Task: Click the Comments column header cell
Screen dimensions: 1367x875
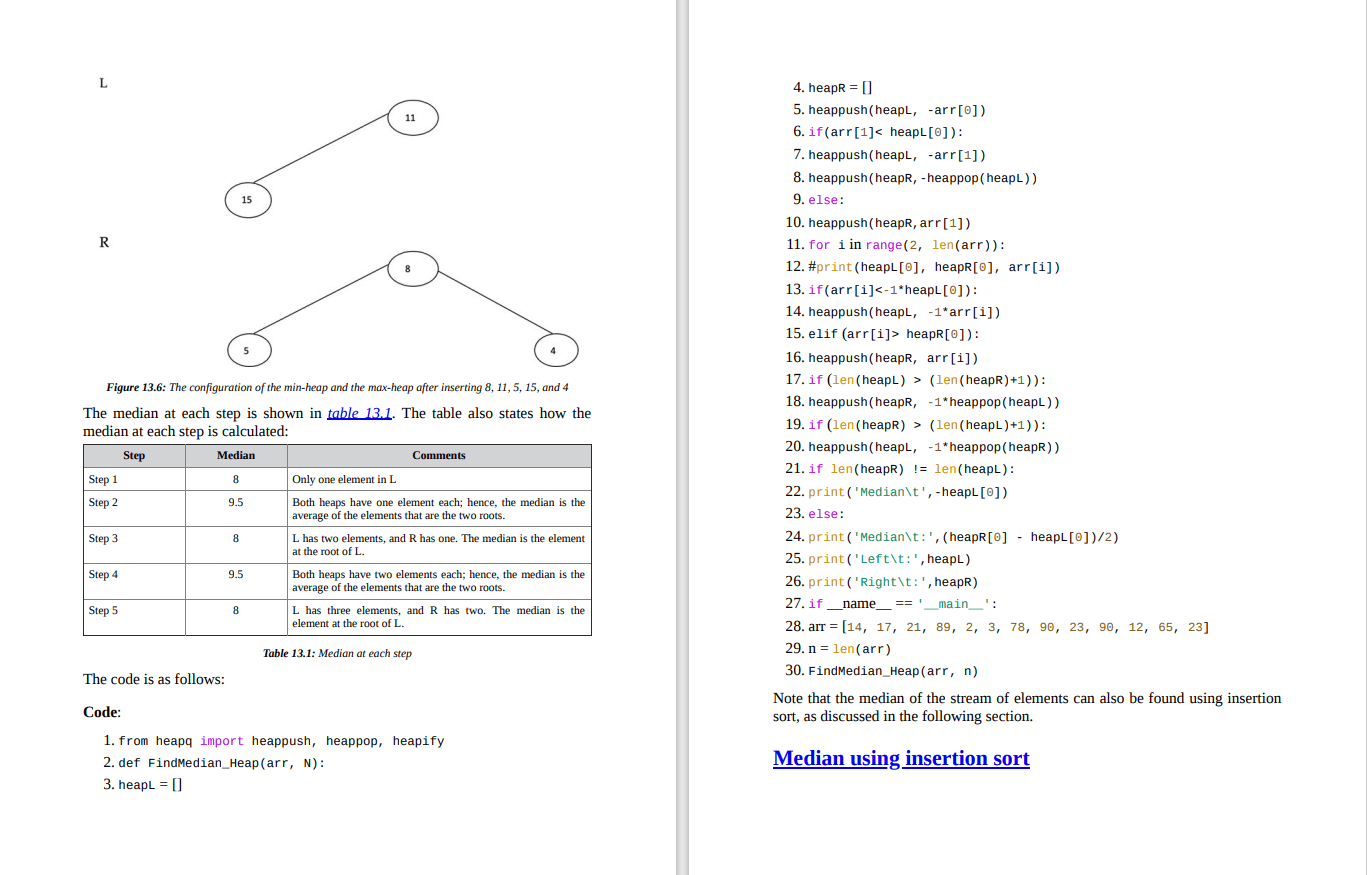Action: [x=439, y=455]
